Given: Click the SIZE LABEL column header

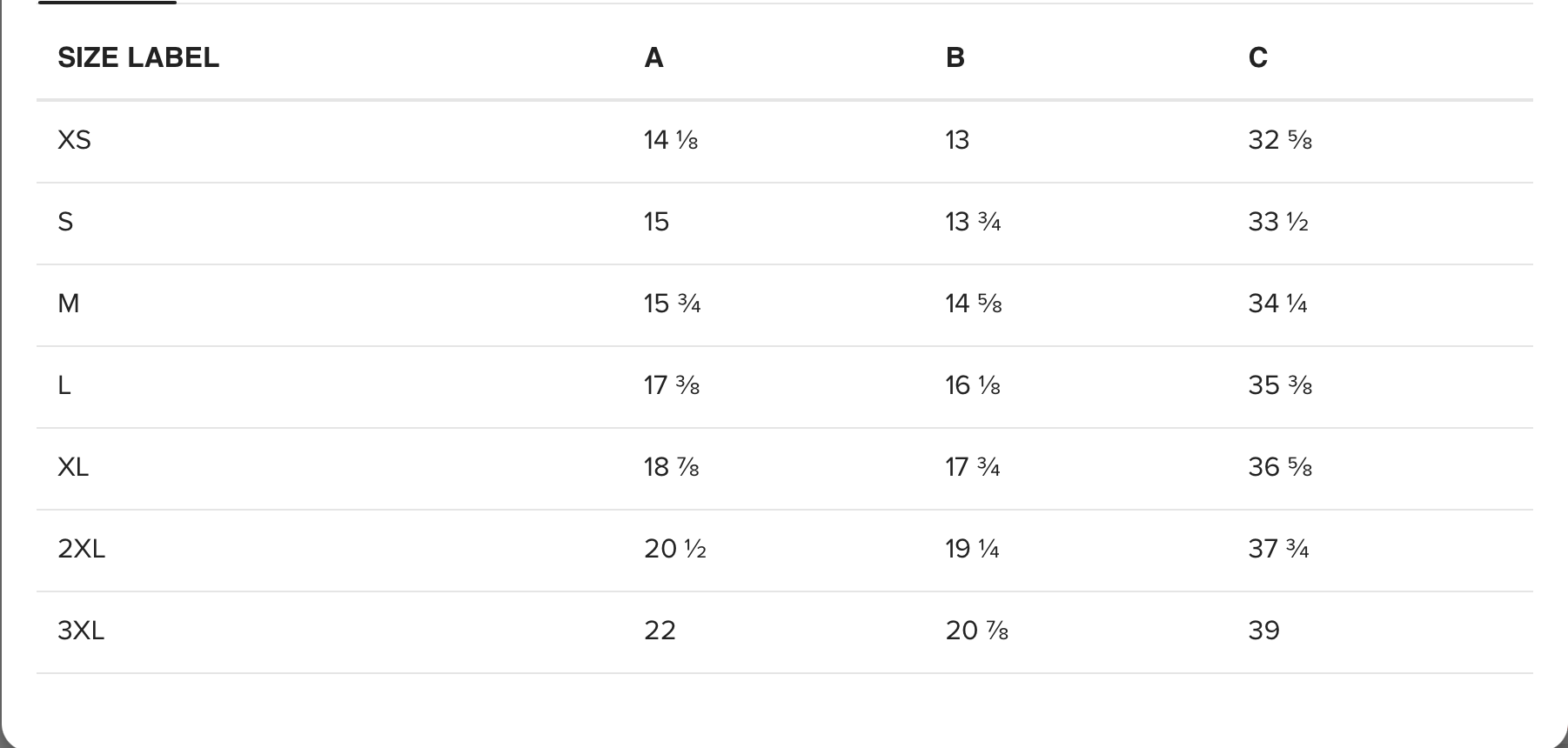Looking at the screenshot, I should 138,57.
